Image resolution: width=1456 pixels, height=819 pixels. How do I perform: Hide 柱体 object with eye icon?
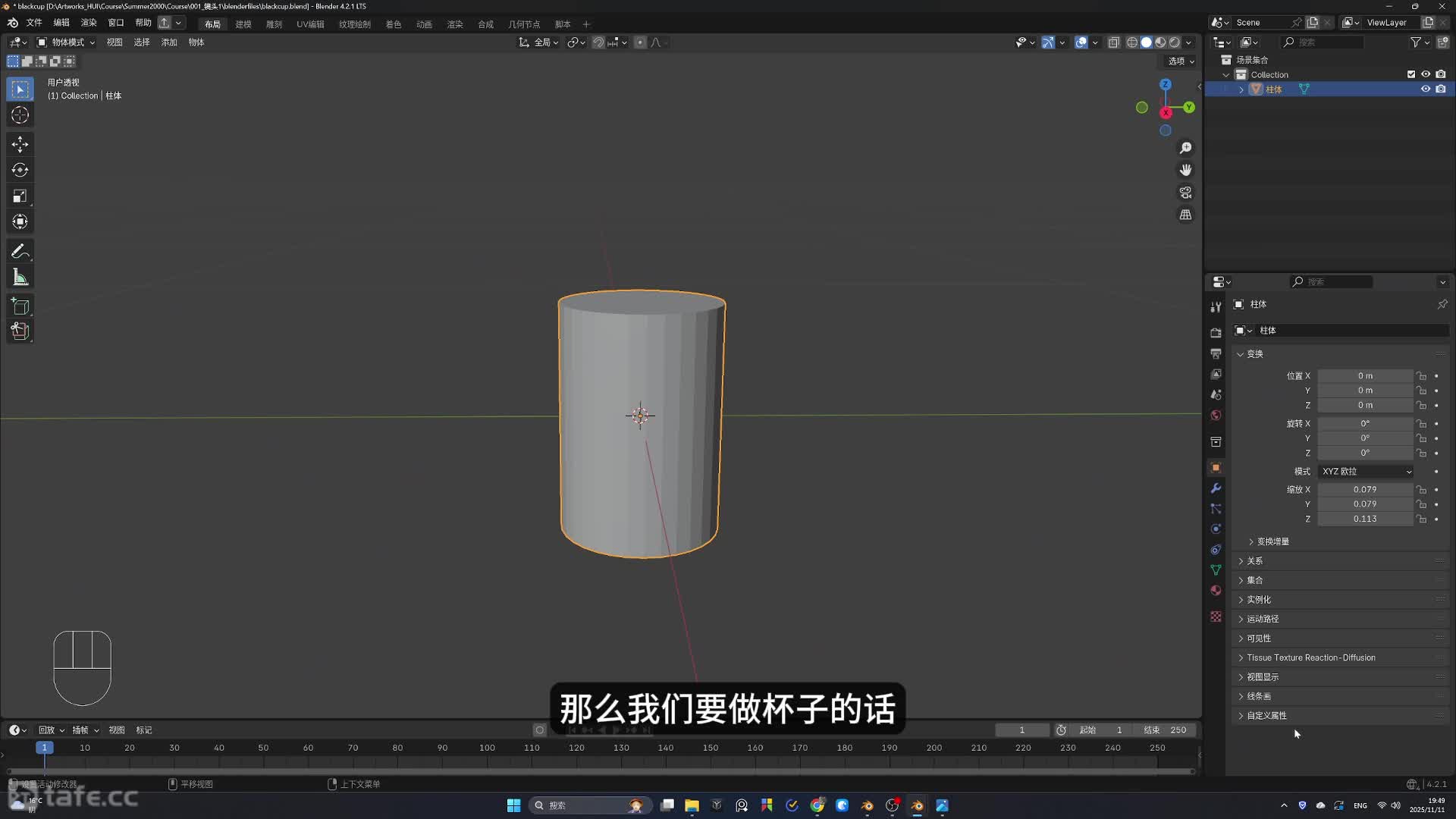point(1425,89)
